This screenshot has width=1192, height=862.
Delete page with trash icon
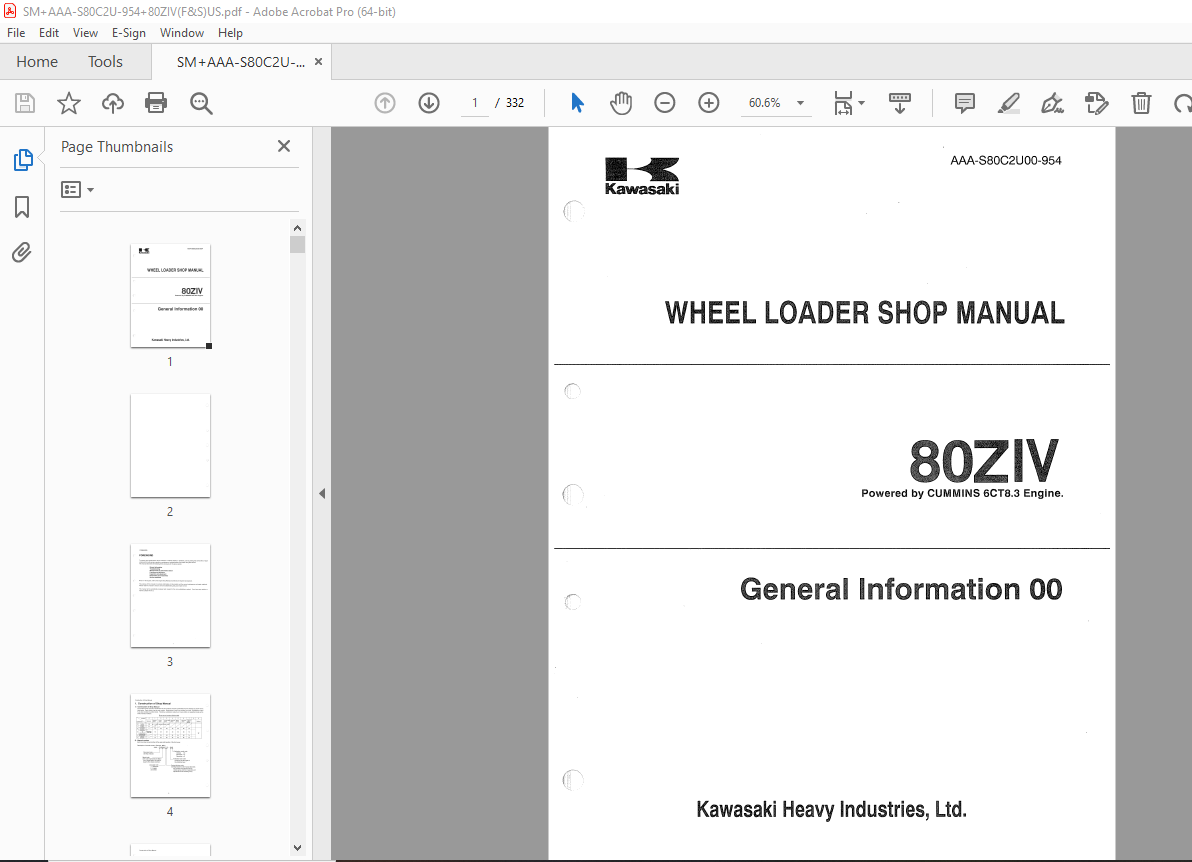tap(1141, 103)
